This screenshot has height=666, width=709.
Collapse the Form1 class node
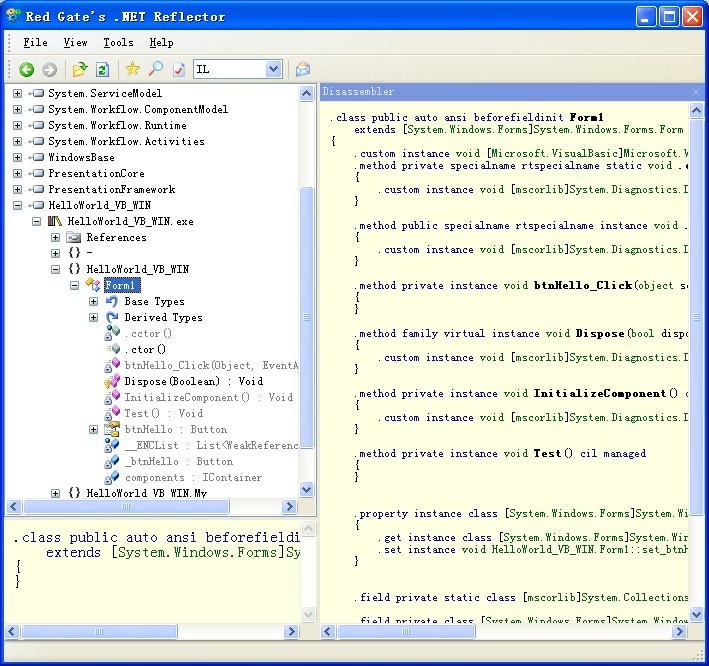click(x=74, y=285)
